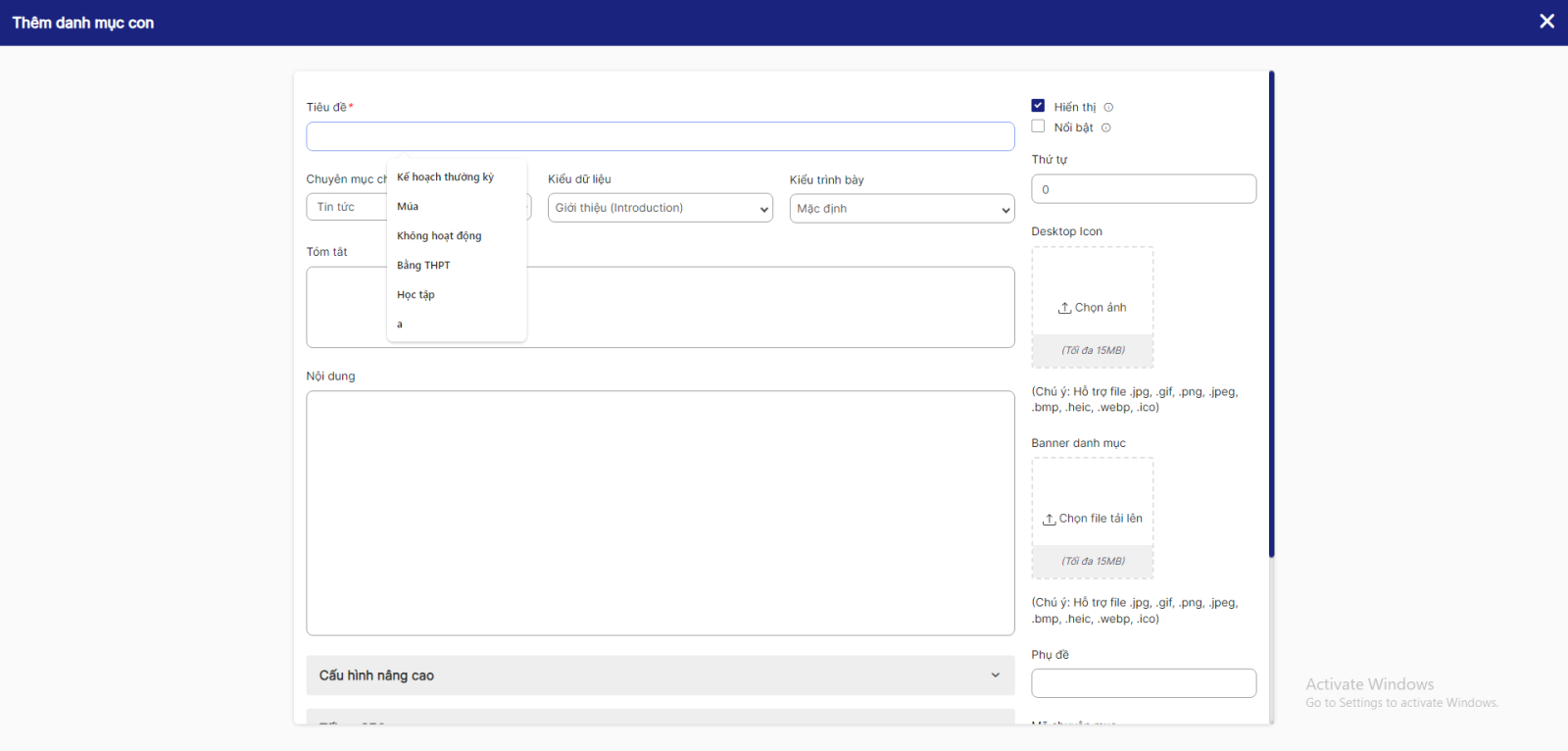The image size is (1568, 751).
Task: Click into the Nội dung text area
Action: click(660, 513)
